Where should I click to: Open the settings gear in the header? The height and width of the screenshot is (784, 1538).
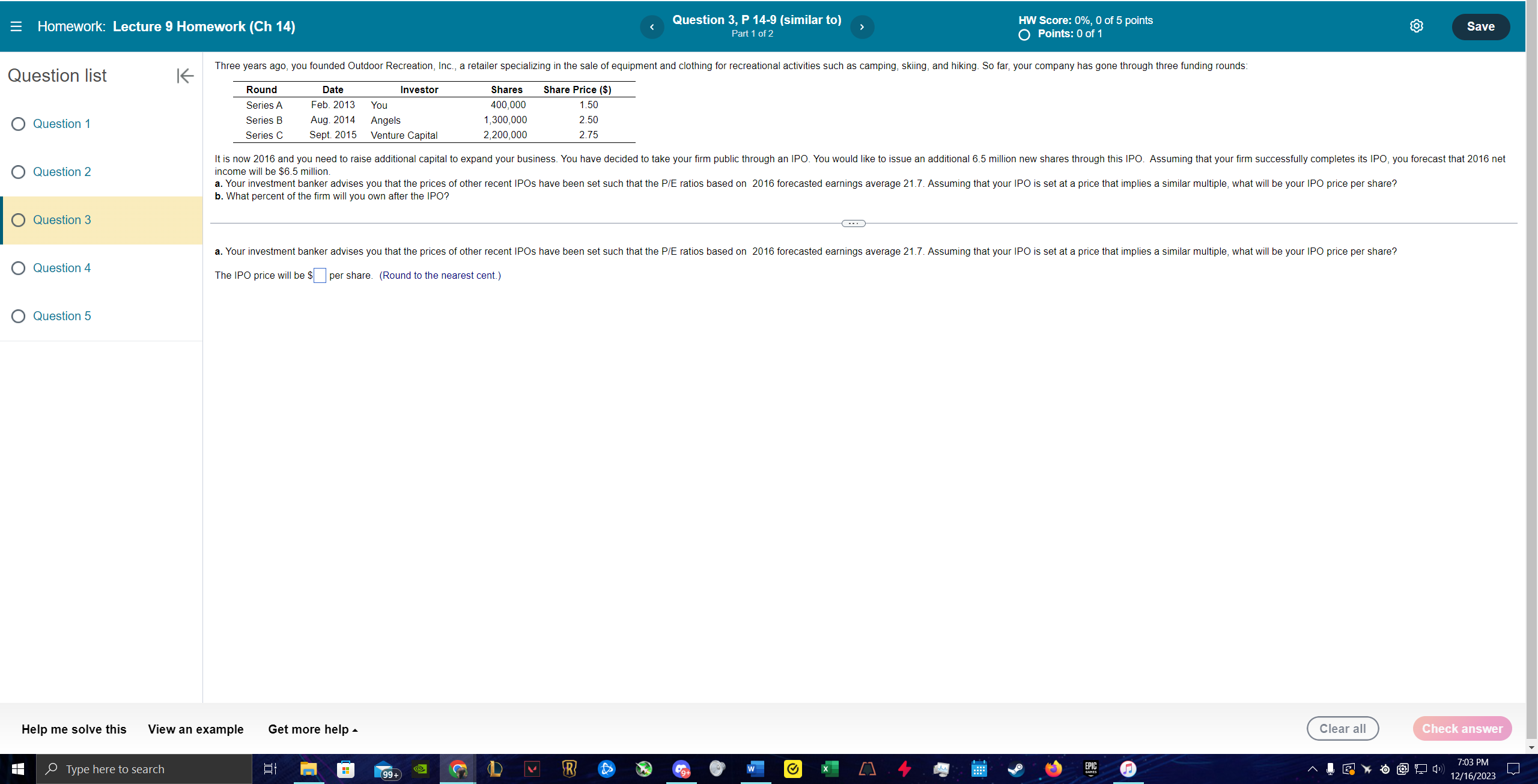click(1417, 26)
